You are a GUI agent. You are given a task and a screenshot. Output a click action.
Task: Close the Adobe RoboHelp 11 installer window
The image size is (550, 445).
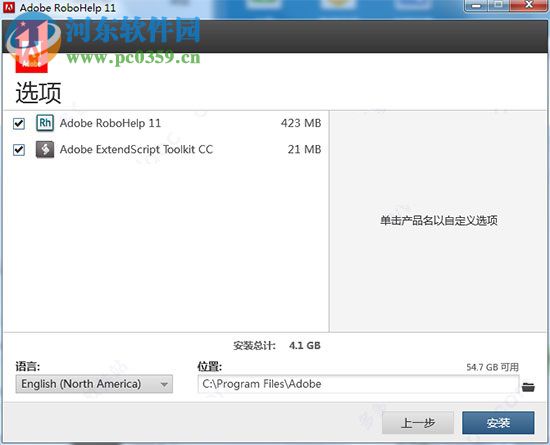pyautogui.click(x=529, y=5)
